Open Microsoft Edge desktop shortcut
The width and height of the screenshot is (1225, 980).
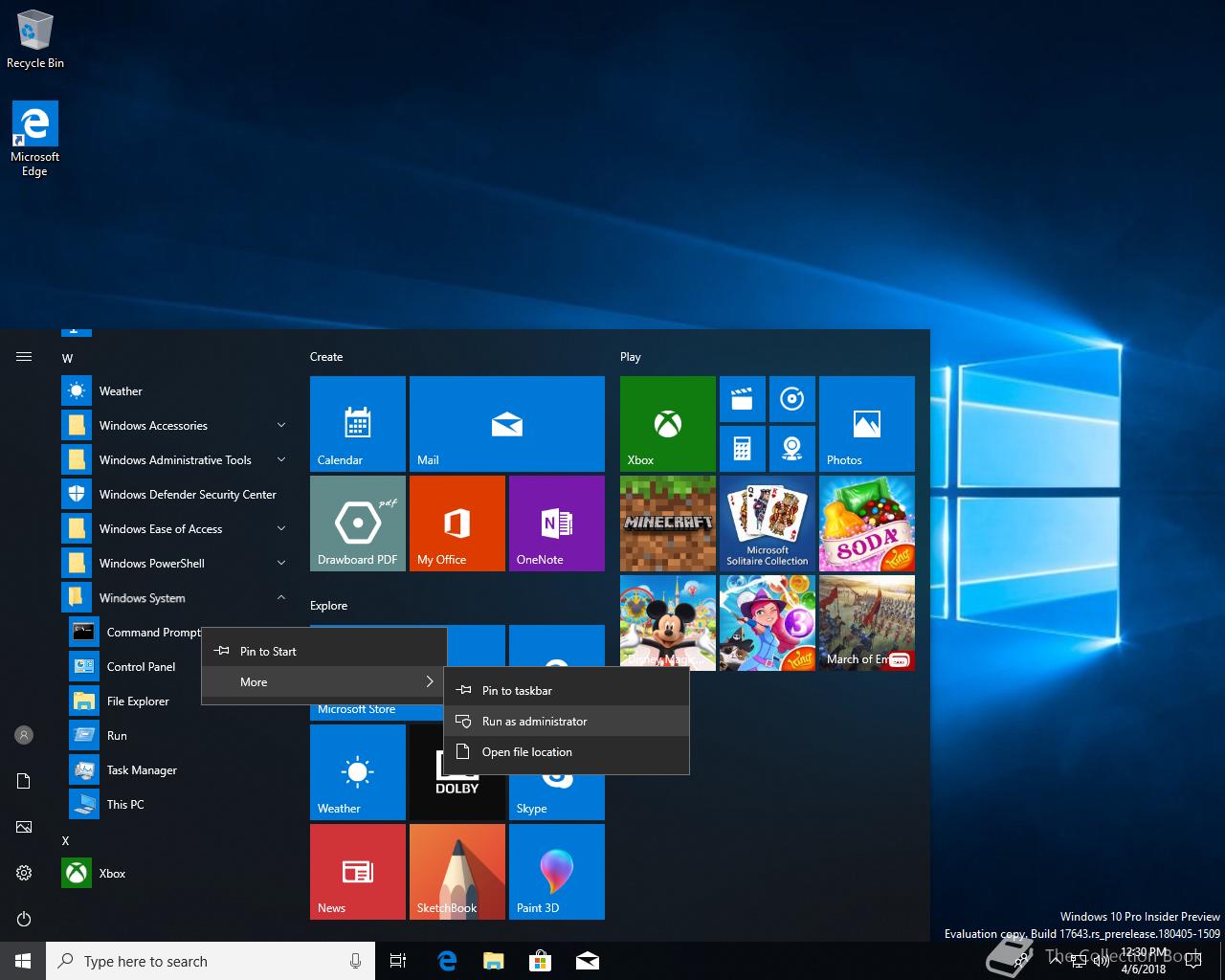pyautogui.click(x=34, y=139)
